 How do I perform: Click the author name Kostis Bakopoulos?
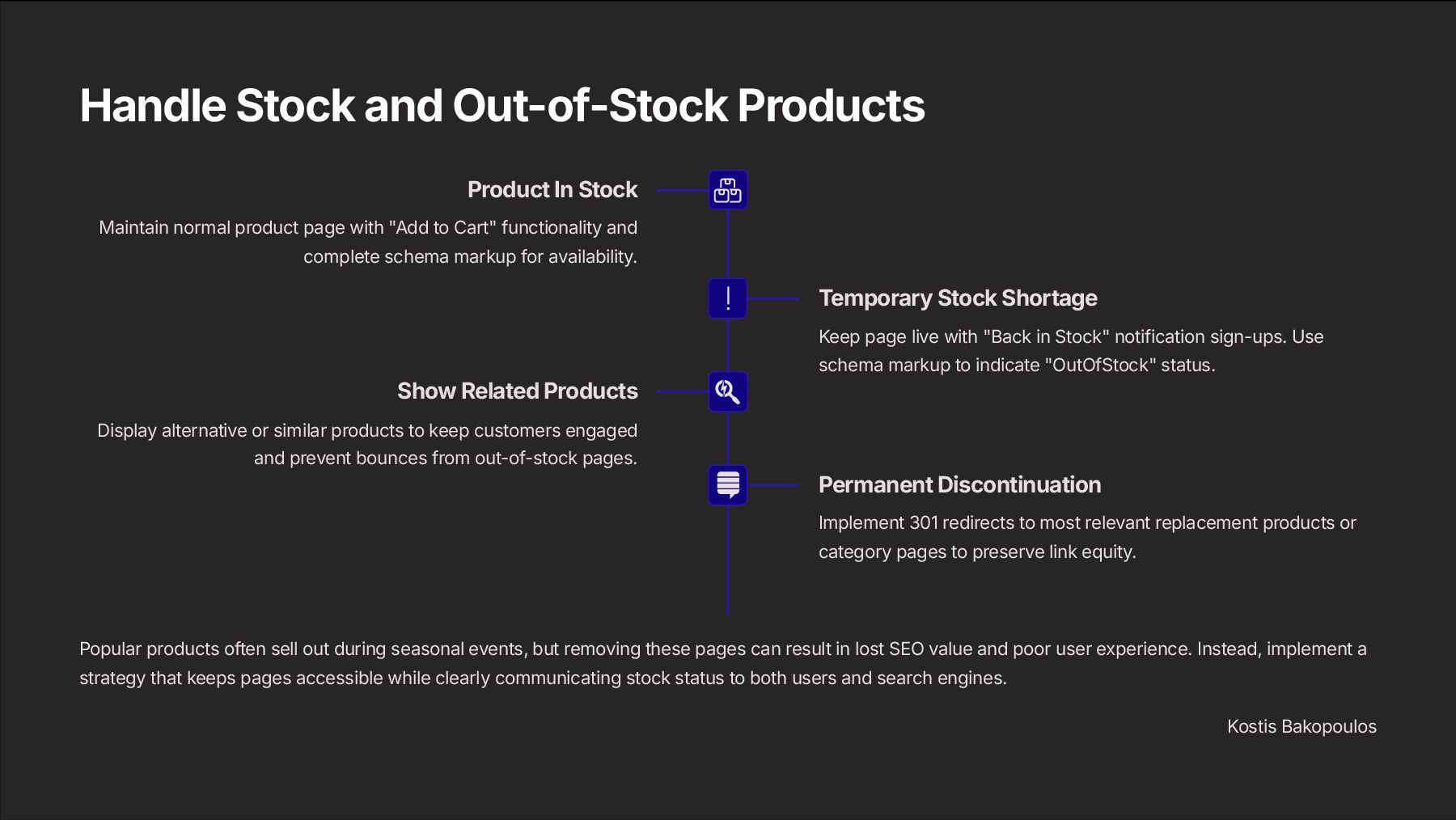(1302, 726)
